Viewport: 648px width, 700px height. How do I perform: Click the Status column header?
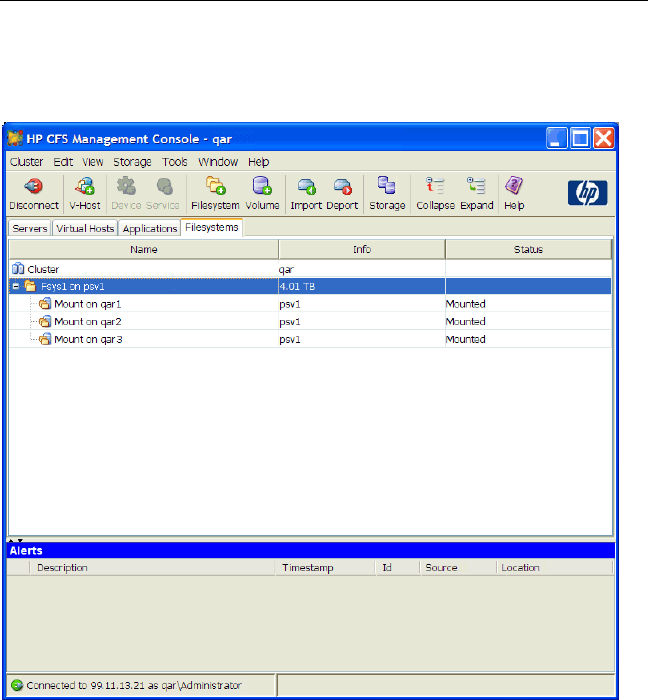(528, 249)
